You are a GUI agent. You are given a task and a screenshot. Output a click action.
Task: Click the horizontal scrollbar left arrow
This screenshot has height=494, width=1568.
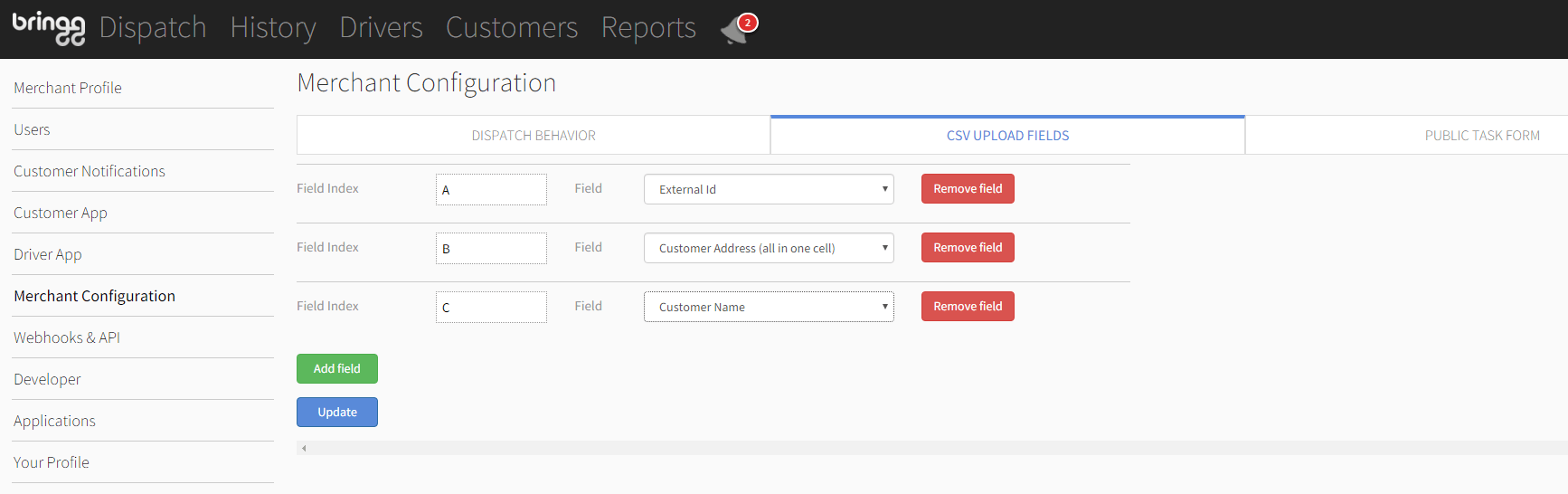[304, 448]
